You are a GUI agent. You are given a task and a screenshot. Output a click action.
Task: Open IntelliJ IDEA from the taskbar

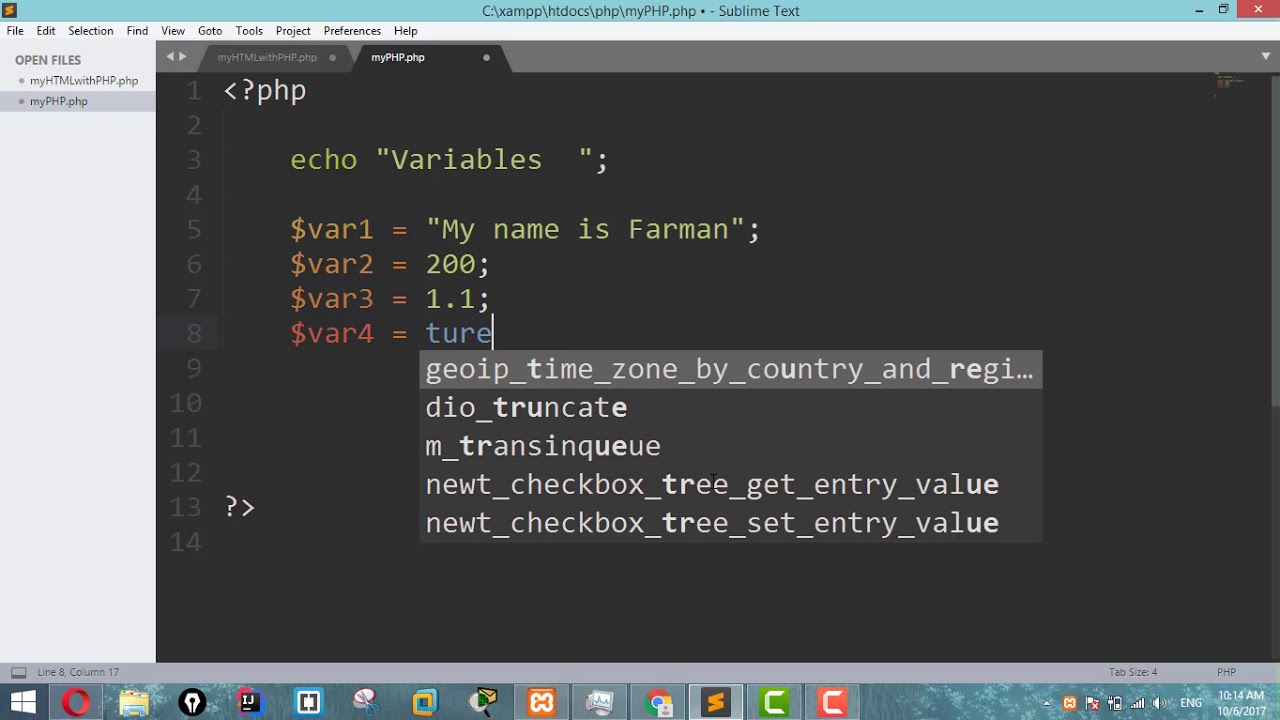[x=250, y=702]
